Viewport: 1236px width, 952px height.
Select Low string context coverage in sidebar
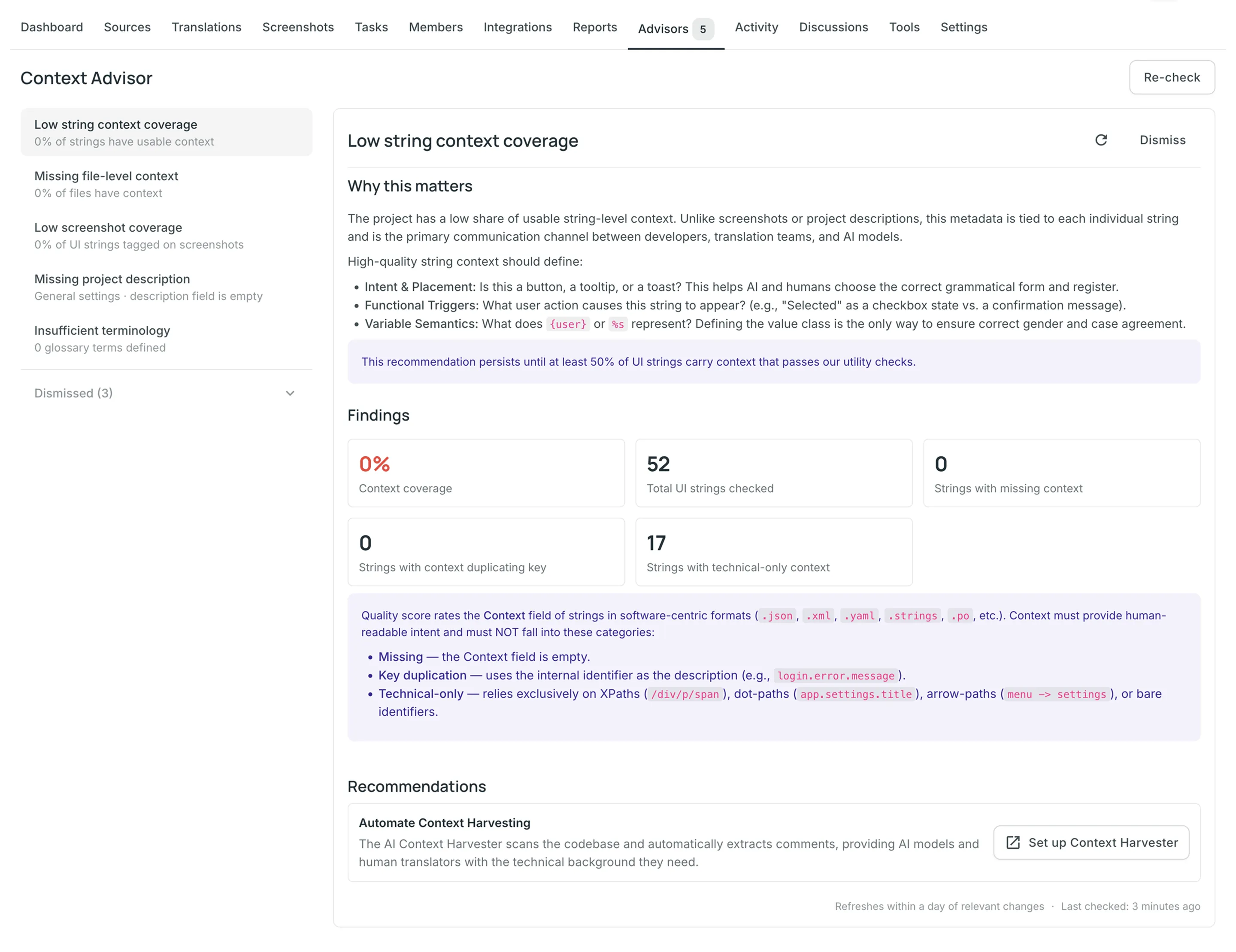pyautogui.click(x=167, y=133)
